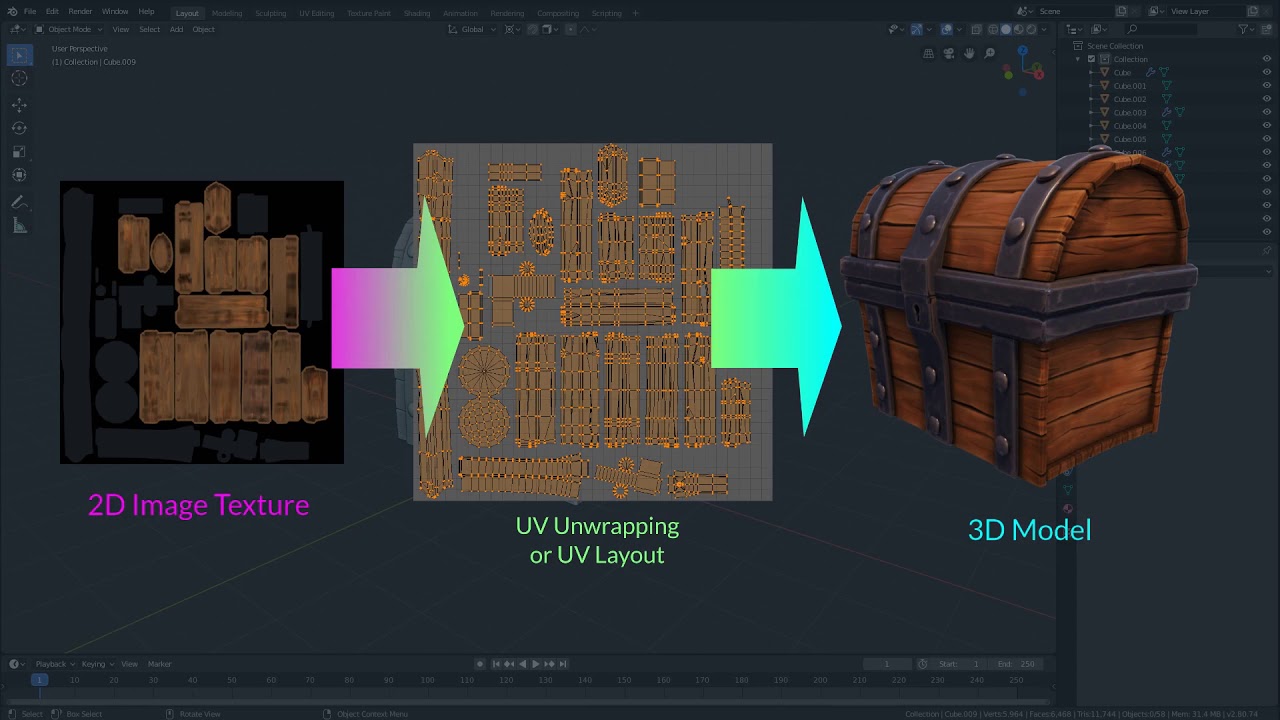
Task: Open the Edit menu
Action: 52,11
